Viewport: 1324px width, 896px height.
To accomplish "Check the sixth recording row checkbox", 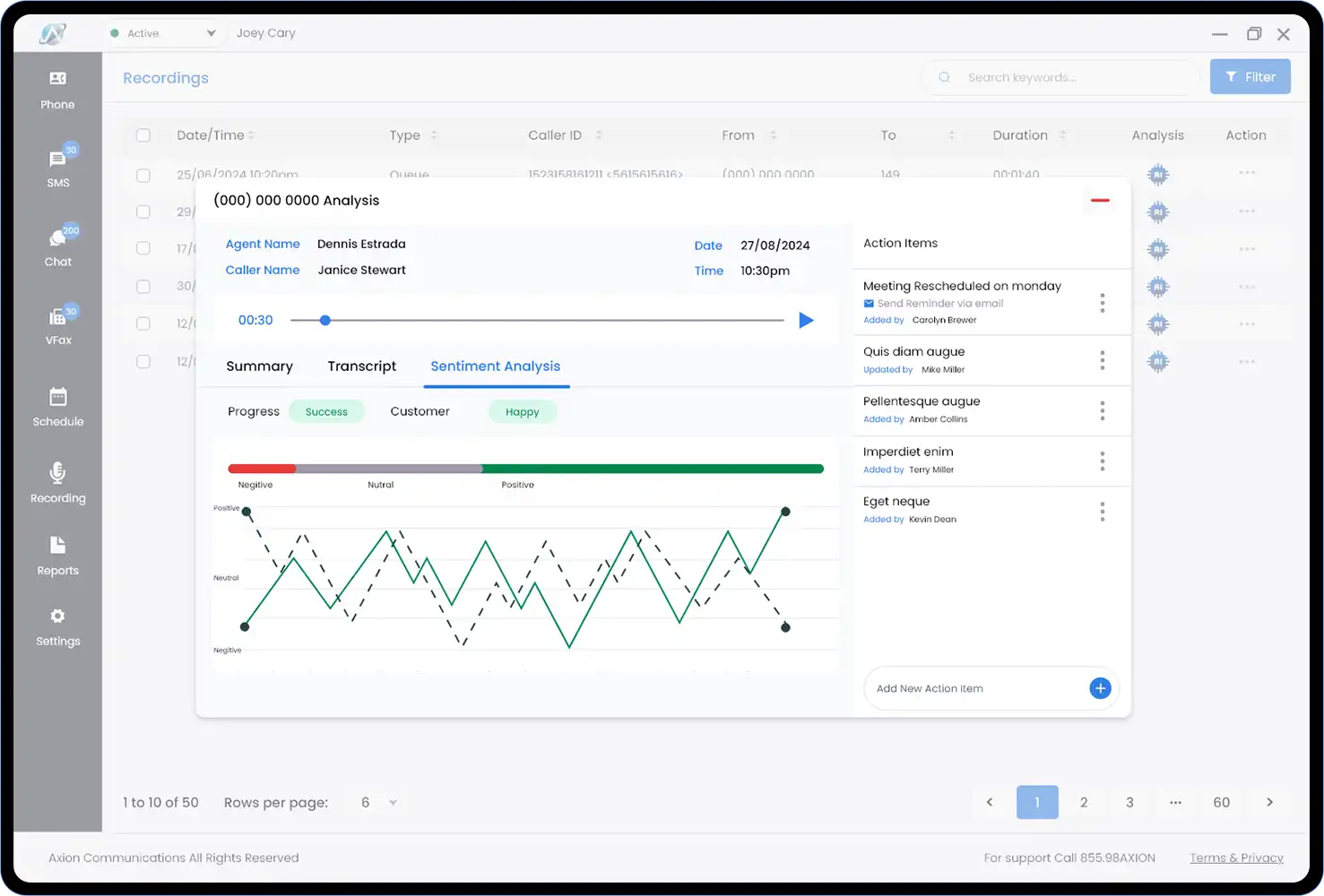I will (143, 361).
